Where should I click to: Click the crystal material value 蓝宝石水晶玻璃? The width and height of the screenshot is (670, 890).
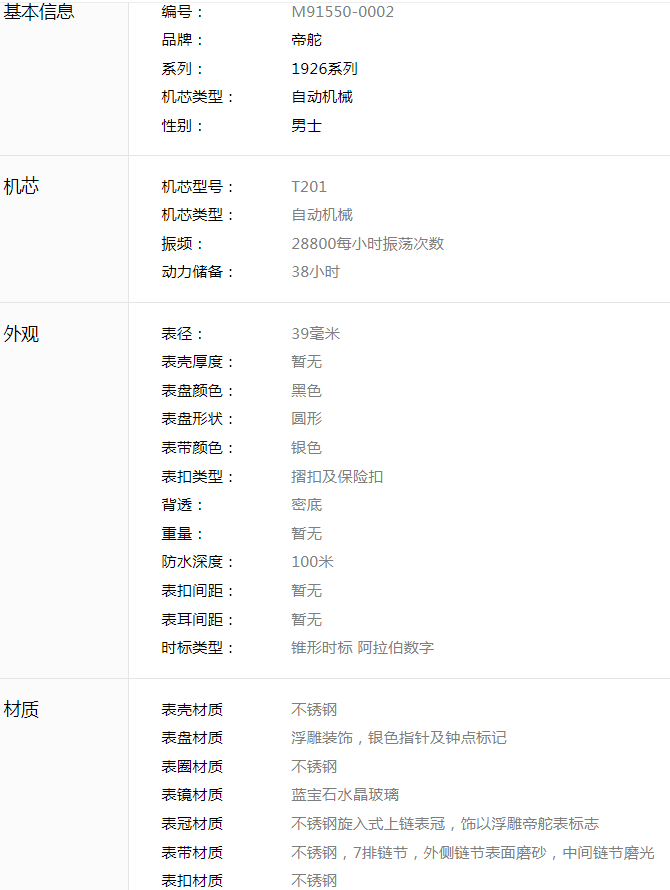[x=345, y=795]
